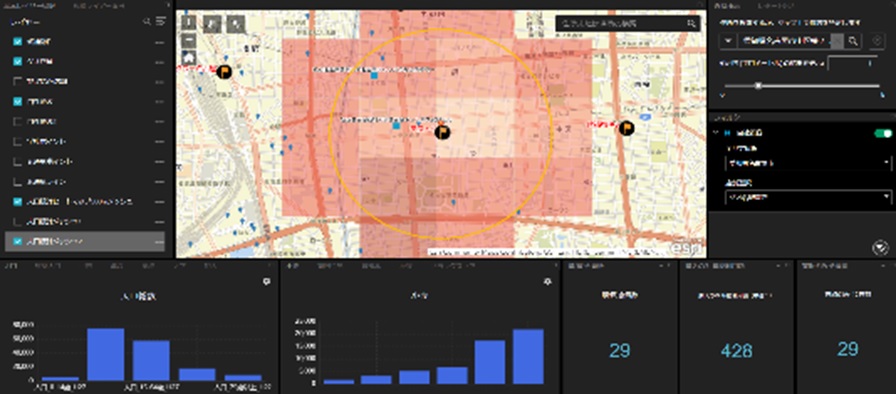Collapse the section chevron beside the green toggle
896x394 pixels.
click(x=716, y=133)
